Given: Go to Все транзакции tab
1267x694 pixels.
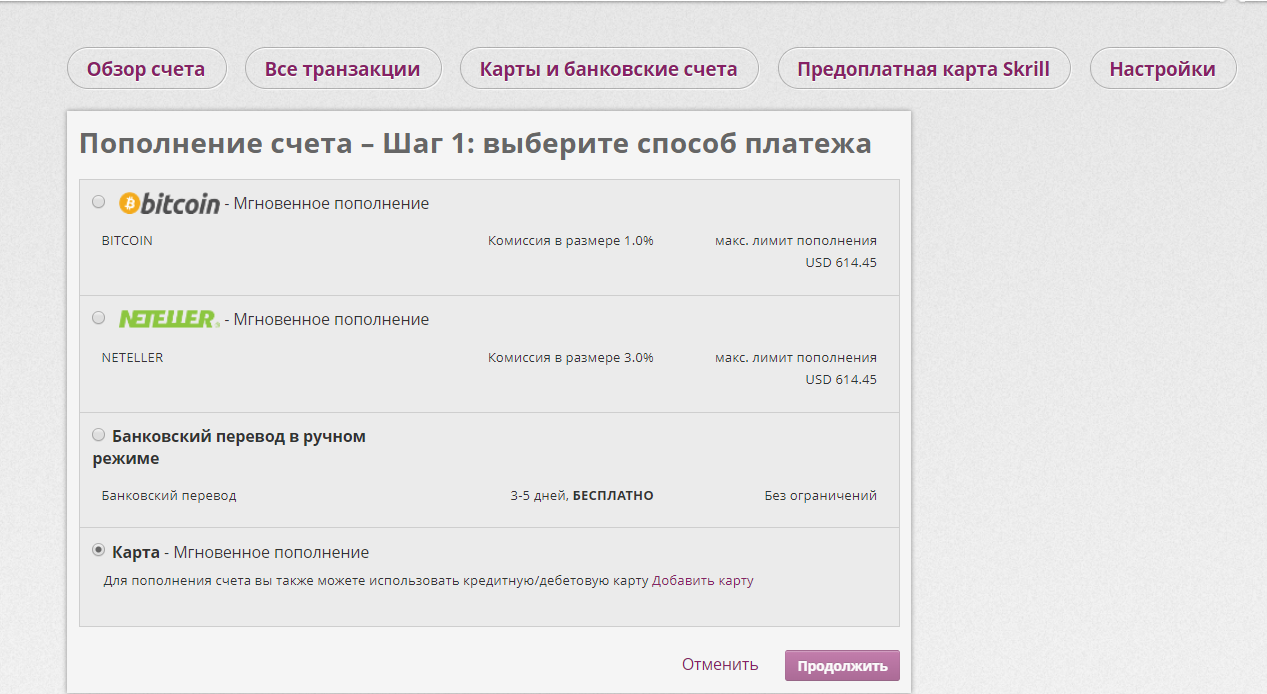Looking at the screenshot, I should (342, 69).
